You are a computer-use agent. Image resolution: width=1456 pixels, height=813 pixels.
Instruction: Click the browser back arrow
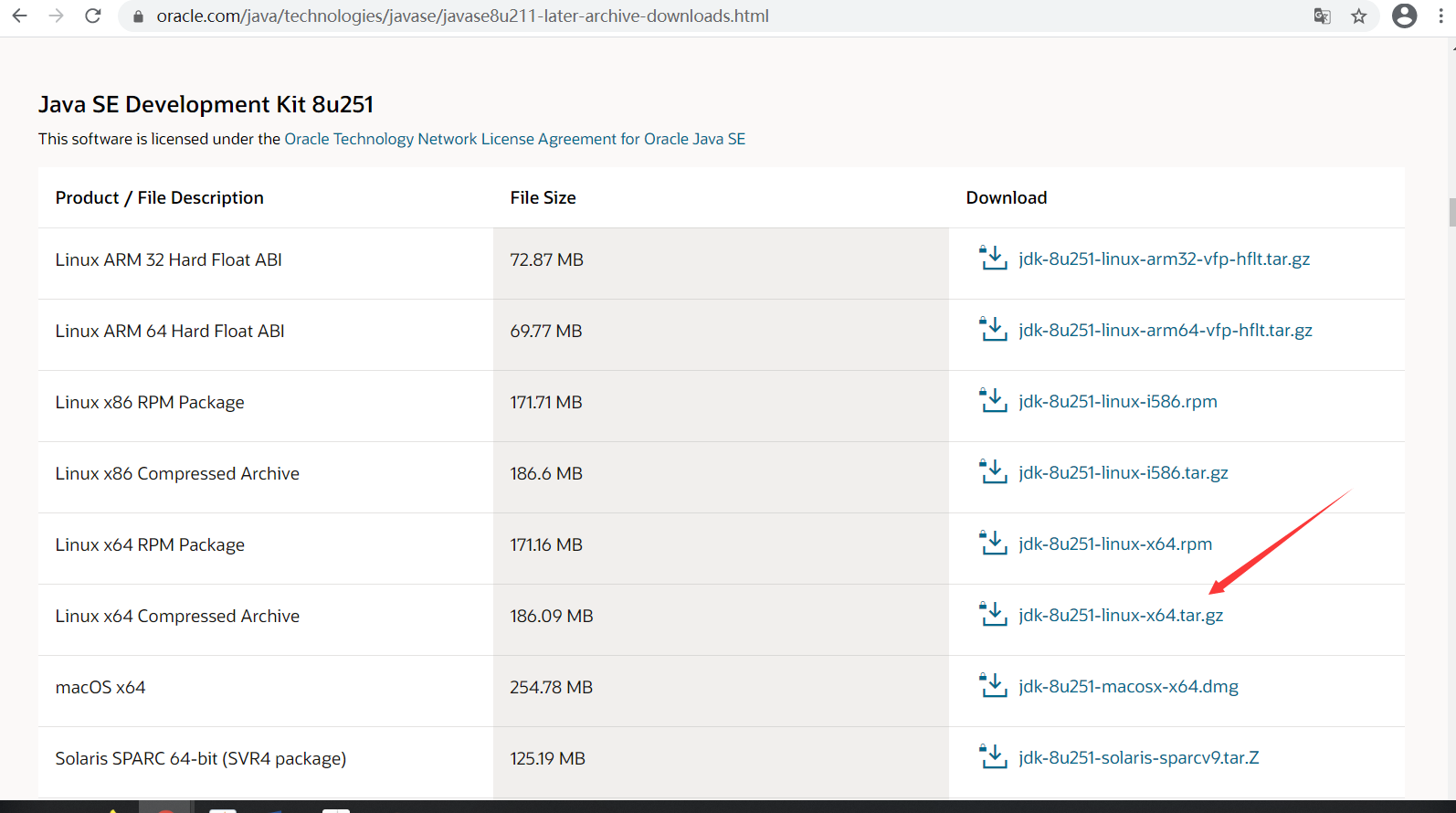coord(19,16)
